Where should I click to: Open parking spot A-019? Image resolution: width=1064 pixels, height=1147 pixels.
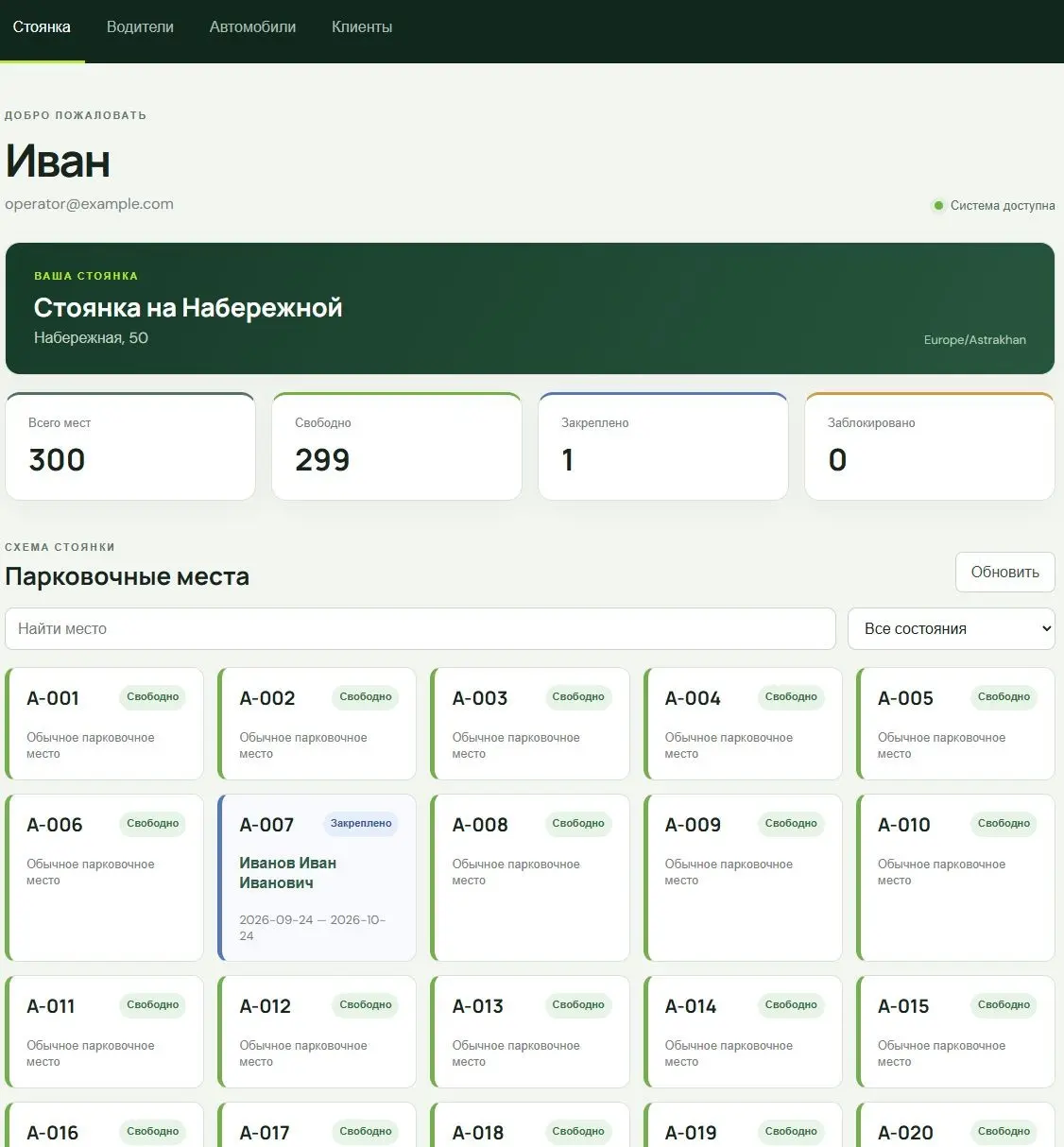point(743,1125)
